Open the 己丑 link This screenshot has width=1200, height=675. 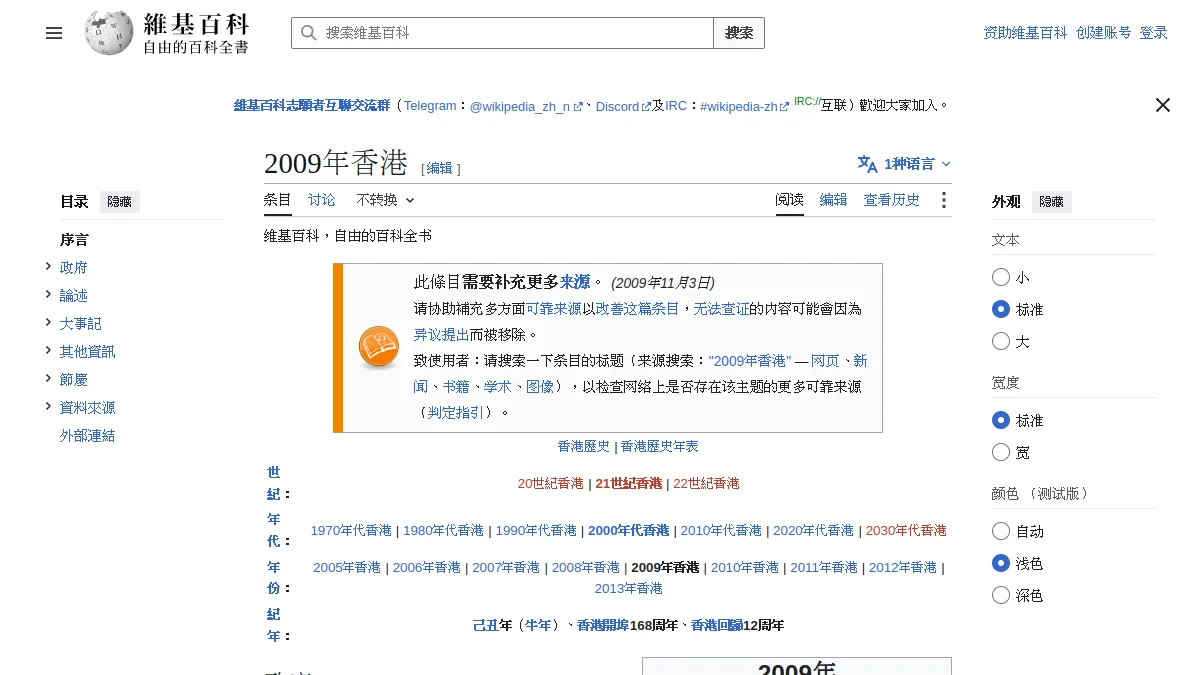coord(485,626)
